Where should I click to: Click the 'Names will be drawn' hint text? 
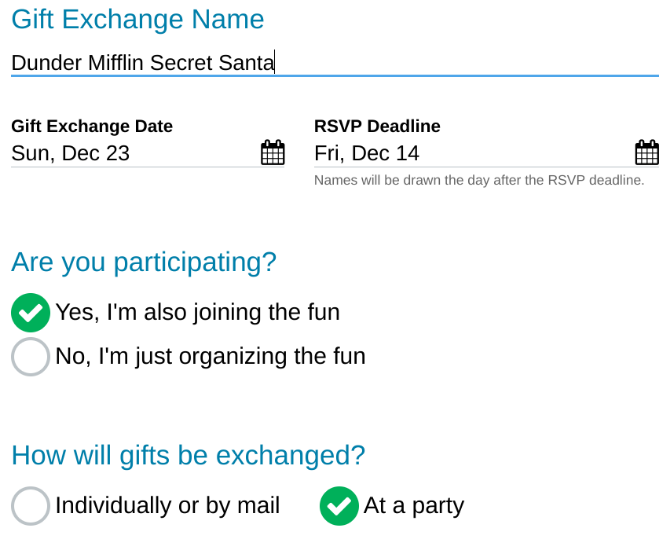coord(479,180)
